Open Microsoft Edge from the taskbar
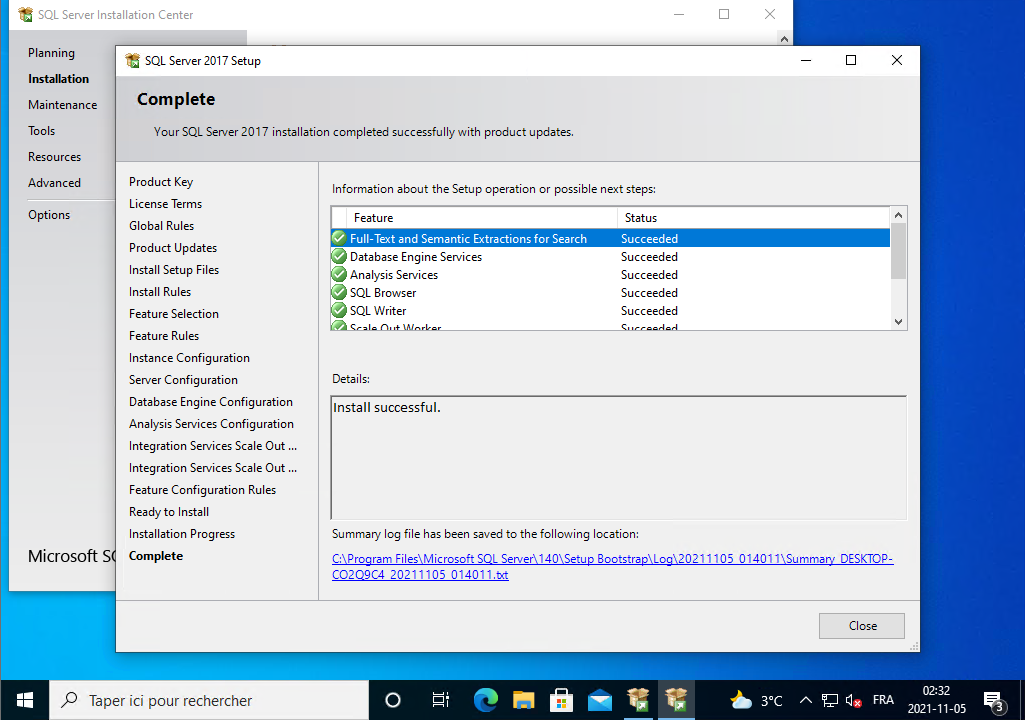 click(x=486, y=700)
